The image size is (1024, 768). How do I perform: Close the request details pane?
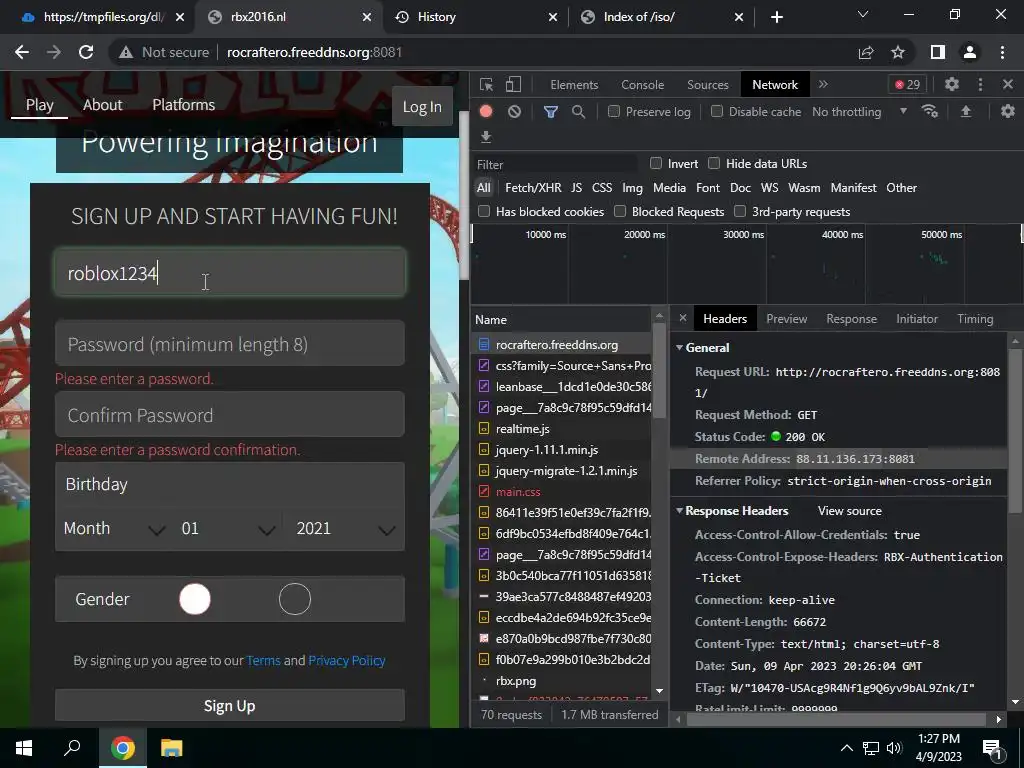[x=682, y=318]
